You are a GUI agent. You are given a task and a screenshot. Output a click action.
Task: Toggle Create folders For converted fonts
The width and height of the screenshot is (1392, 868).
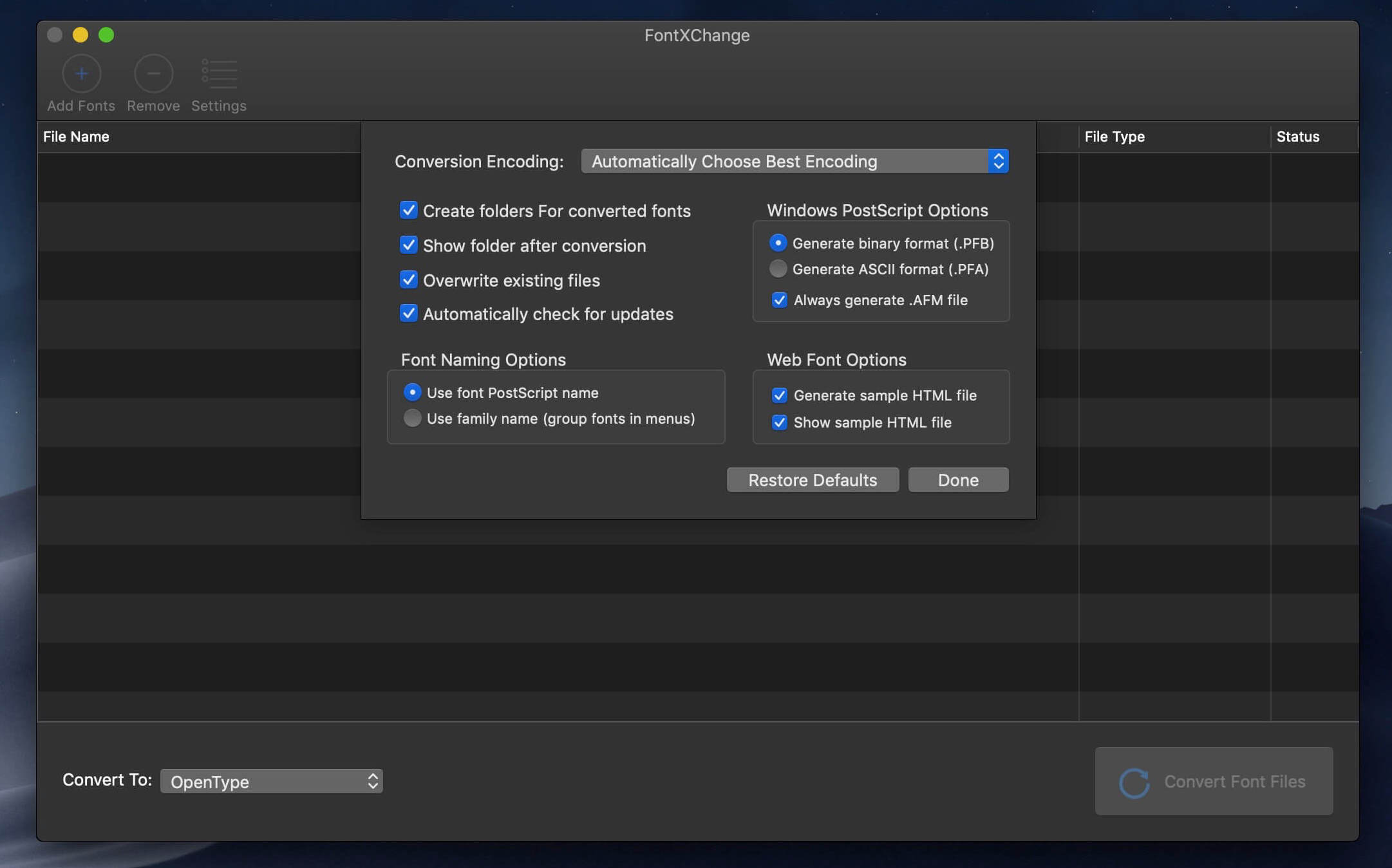coord(408,211)
